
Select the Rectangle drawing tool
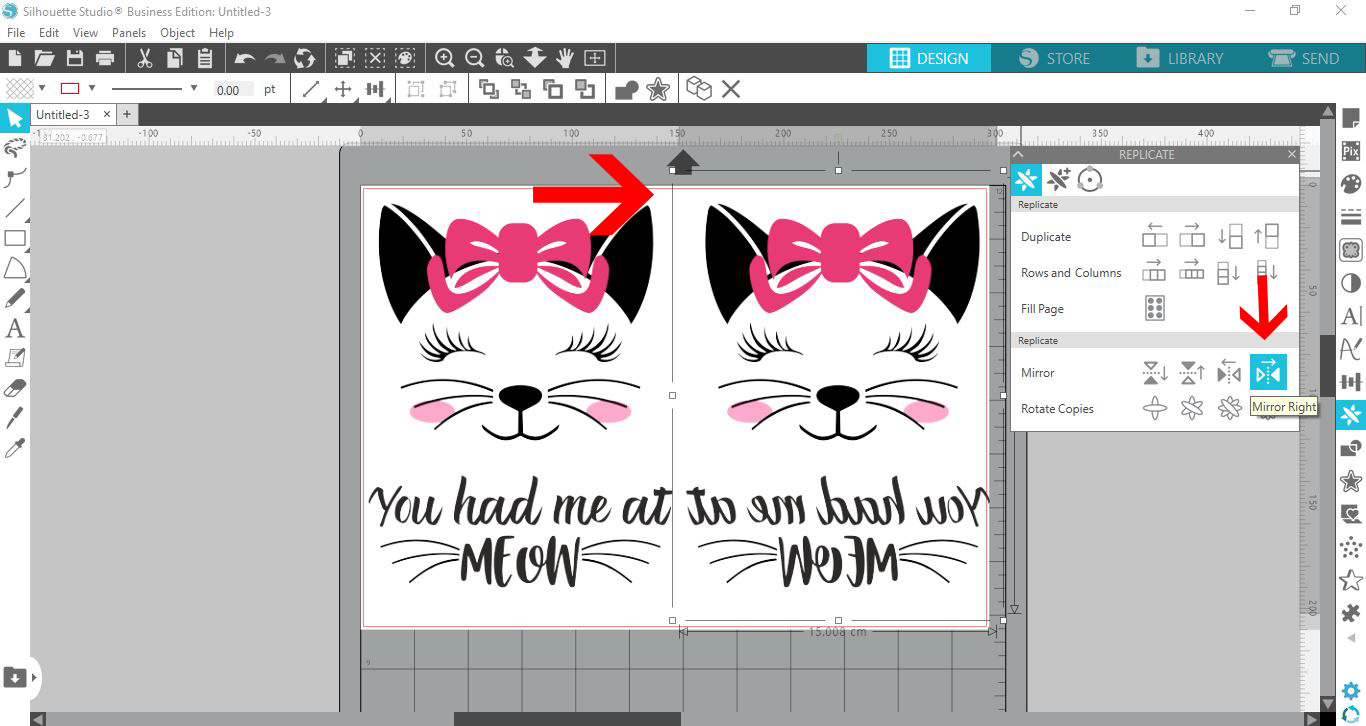(15, 238)
